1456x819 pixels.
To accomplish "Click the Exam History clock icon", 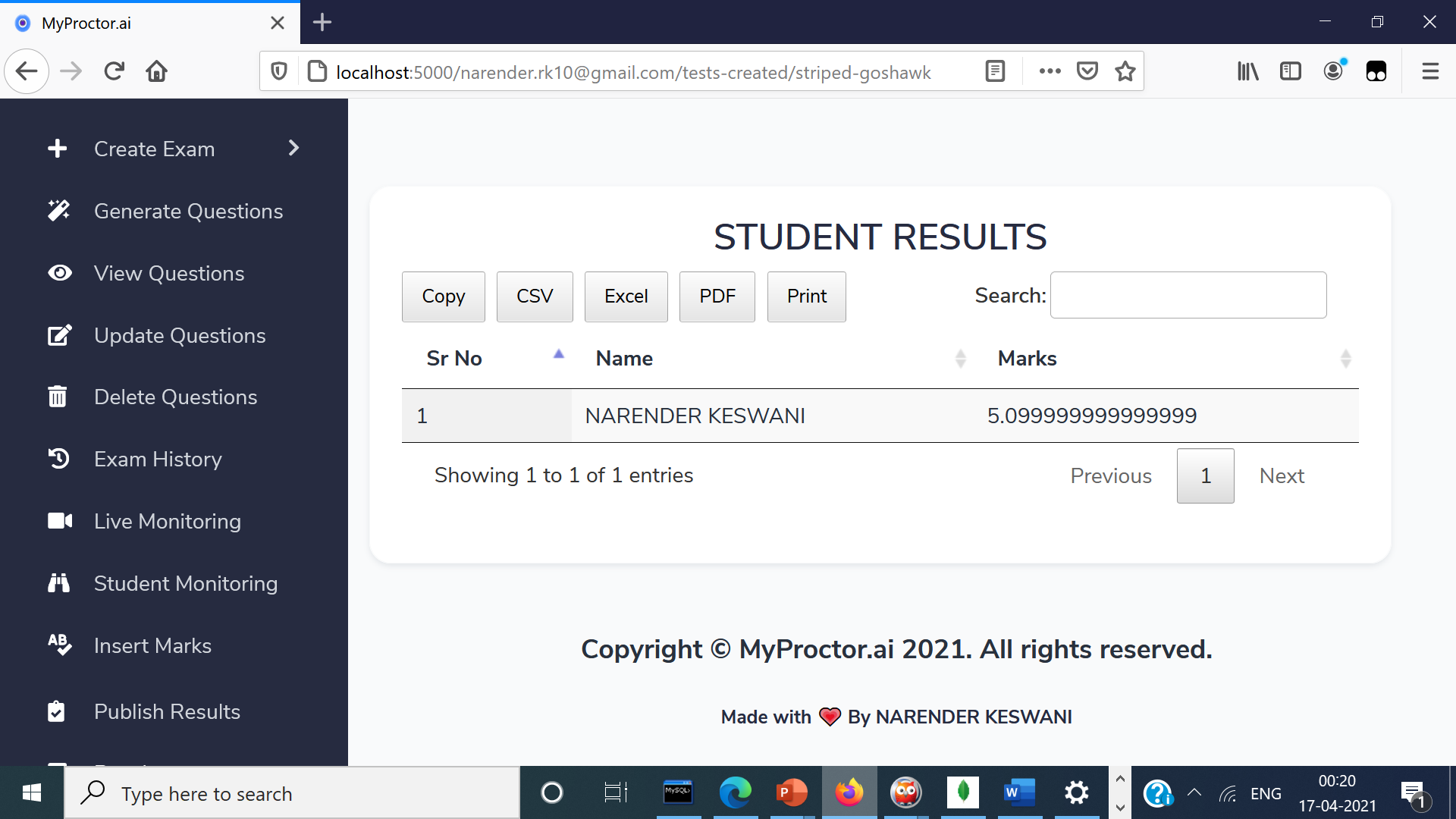I will tap(58, 459).
